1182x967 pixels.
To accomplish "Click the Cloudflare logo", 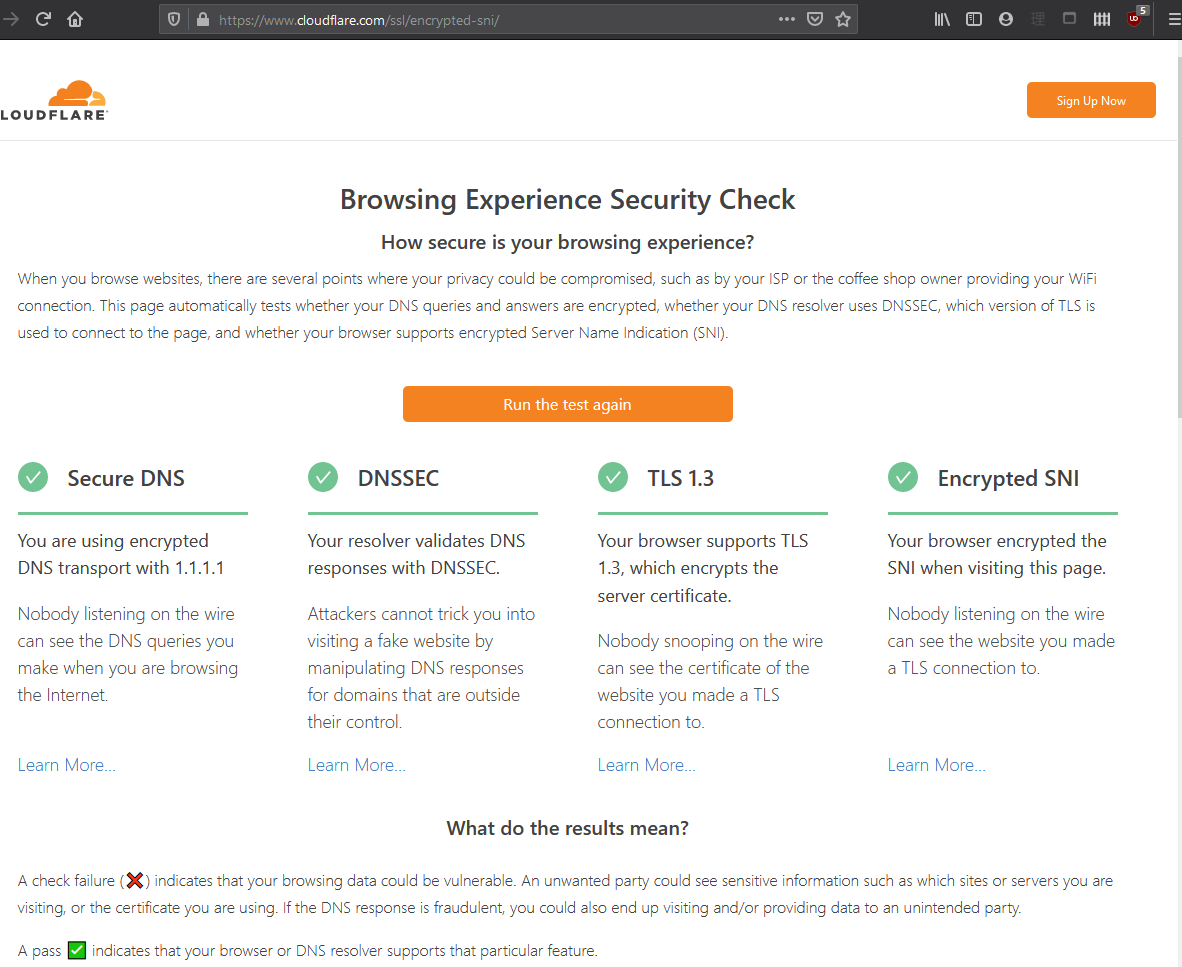I will [54, 100].
